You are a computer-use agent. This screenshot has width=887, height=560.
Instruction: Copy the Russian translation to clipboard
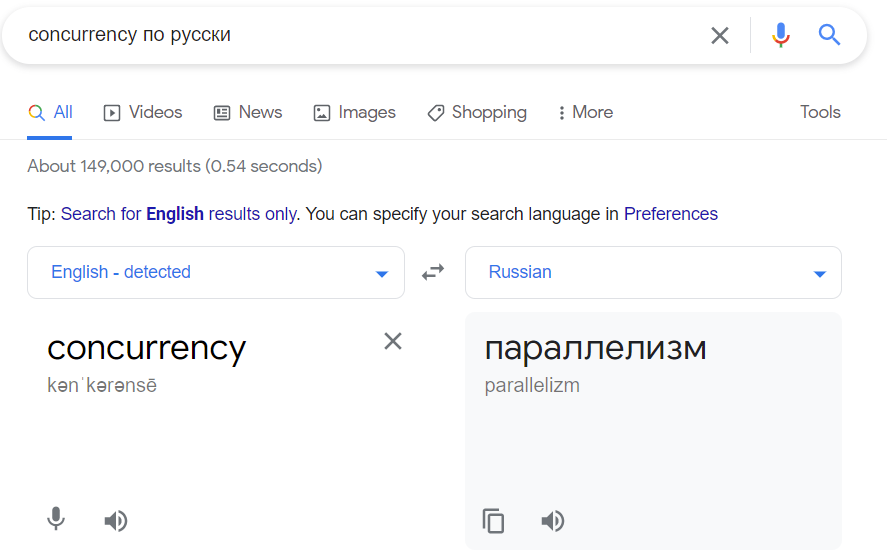coord(493,520)
